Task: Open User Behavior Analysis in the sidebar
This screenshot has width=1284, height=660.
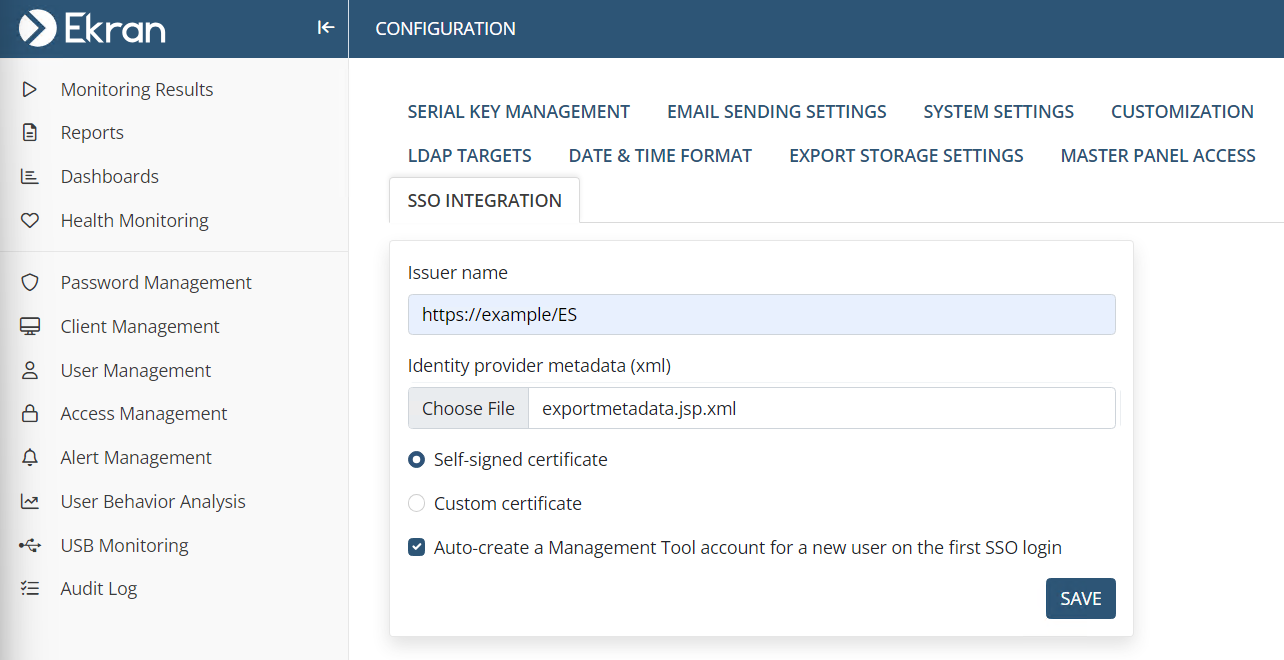Action: click(x=152, y=502)
